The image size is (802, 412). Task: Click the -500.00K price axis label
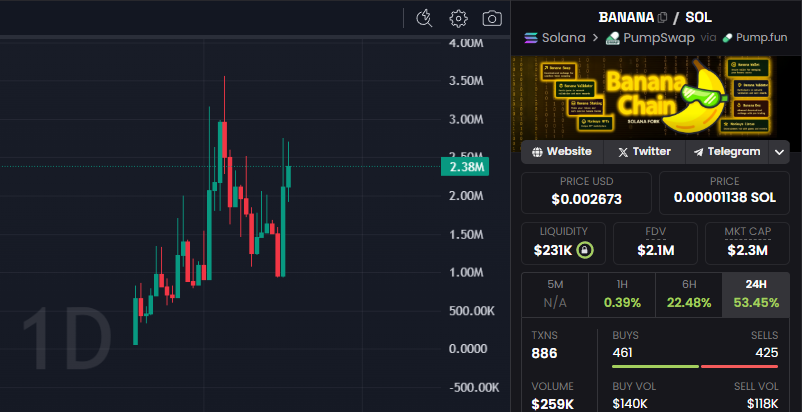(x=474, y=387)
